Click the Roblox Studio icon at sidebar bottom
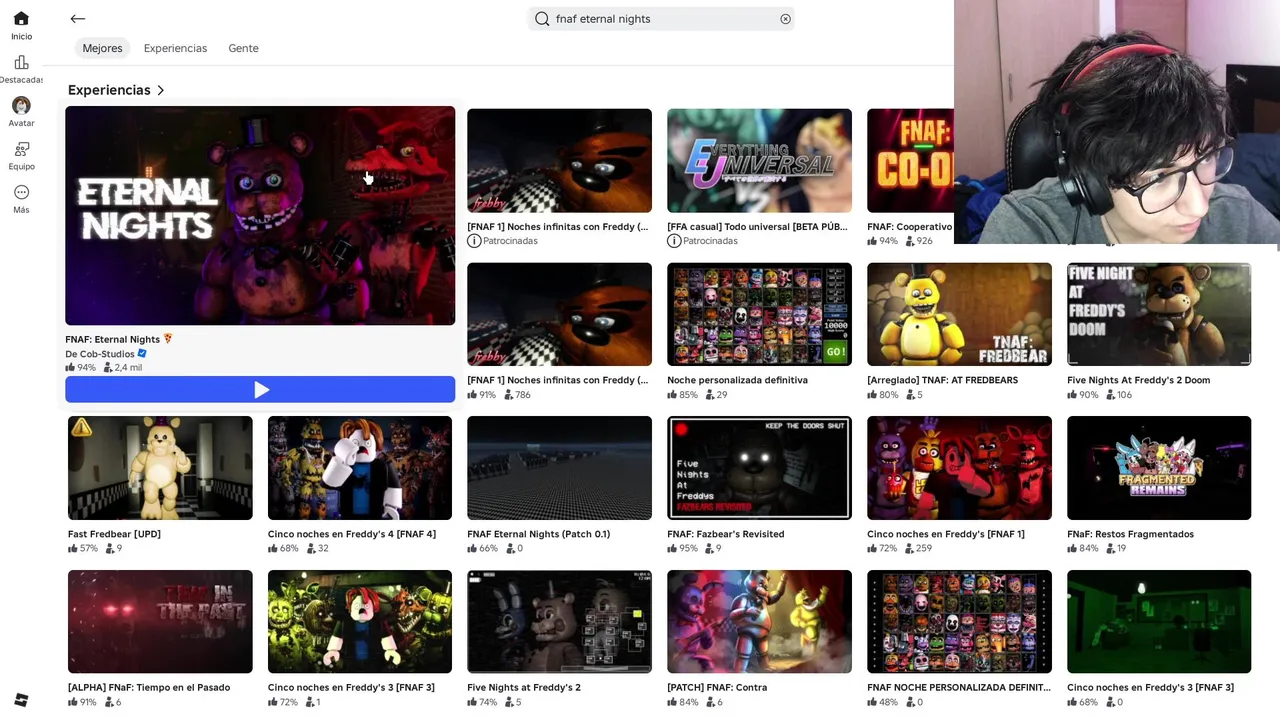 (x=21, y=700)
